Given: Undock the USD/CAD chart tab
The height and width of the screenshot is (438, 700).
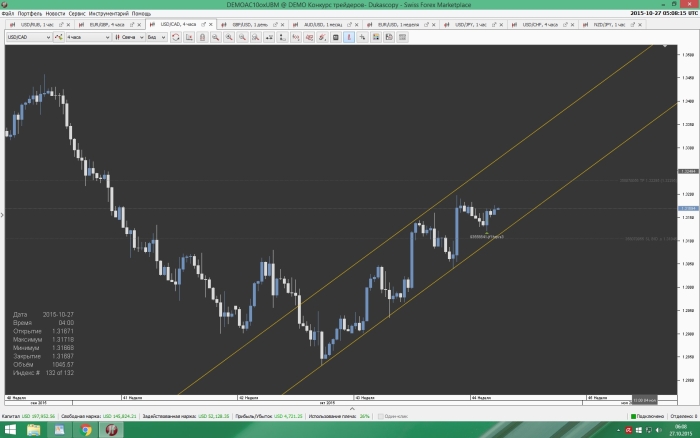Looking at the screenshot, I should (204, 25).
